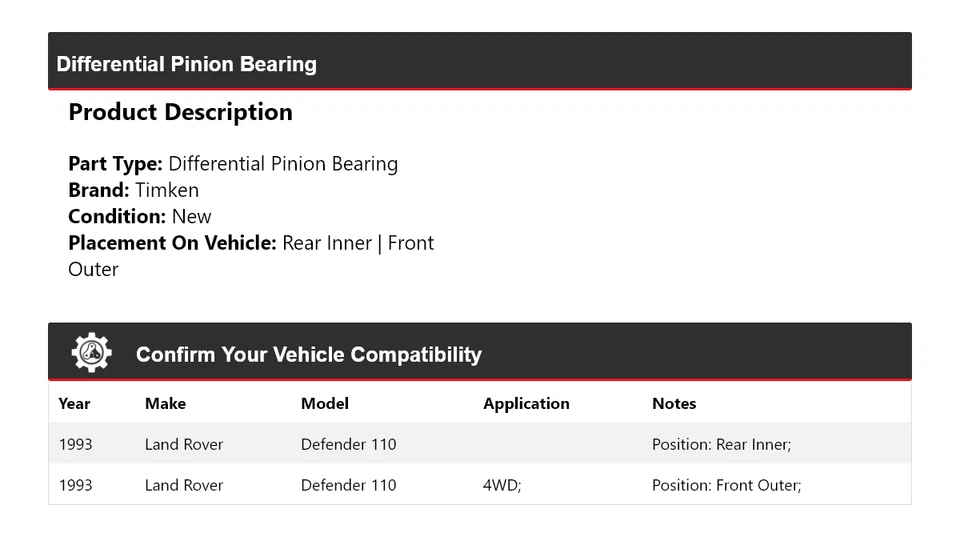Click the Notes column header
This screenshot has width=960, height=537.
tap(674, 404)
